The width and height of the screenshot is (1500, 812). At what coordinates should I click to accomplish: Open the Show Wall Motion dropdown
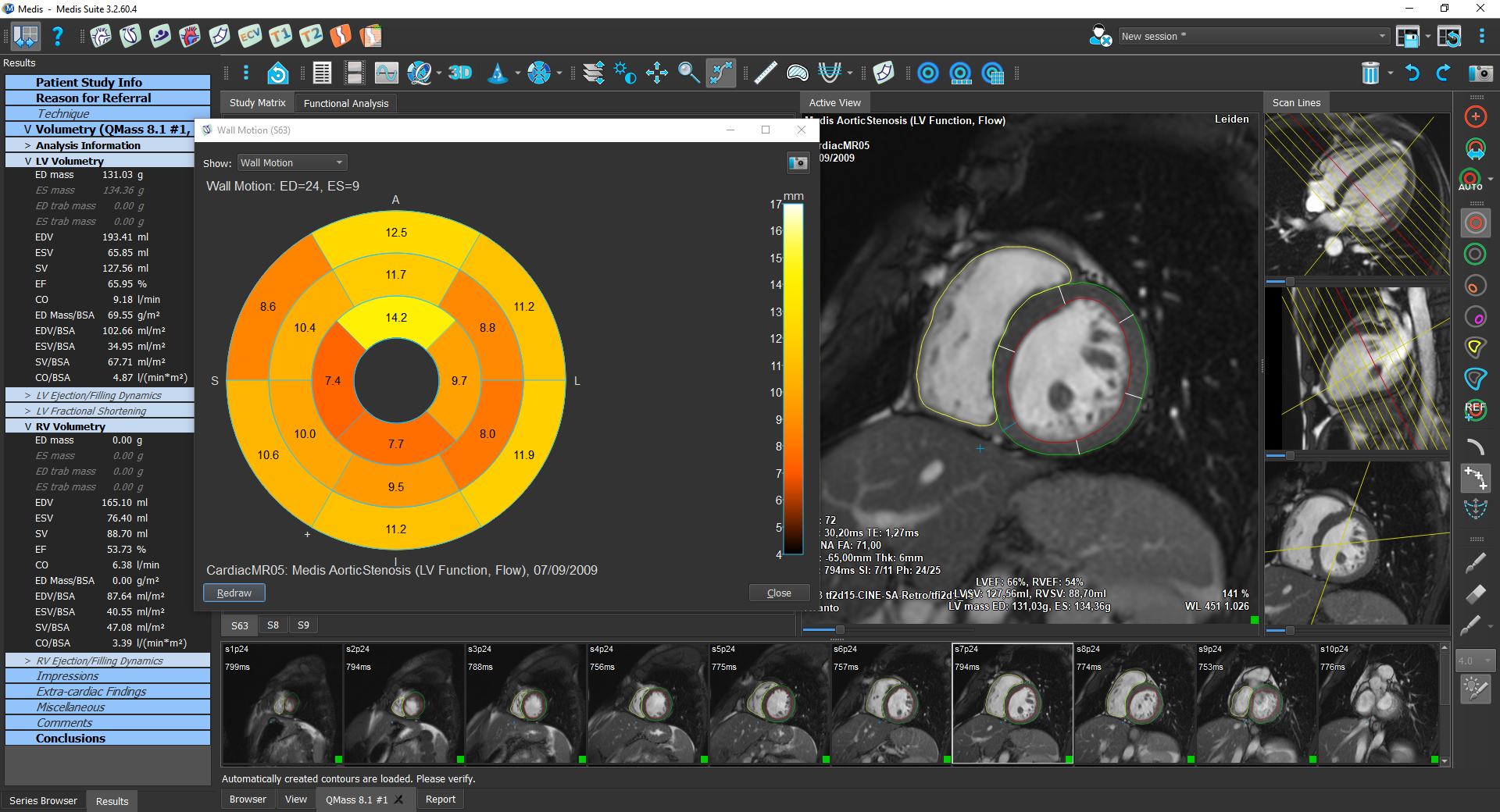tap(292, 162)
